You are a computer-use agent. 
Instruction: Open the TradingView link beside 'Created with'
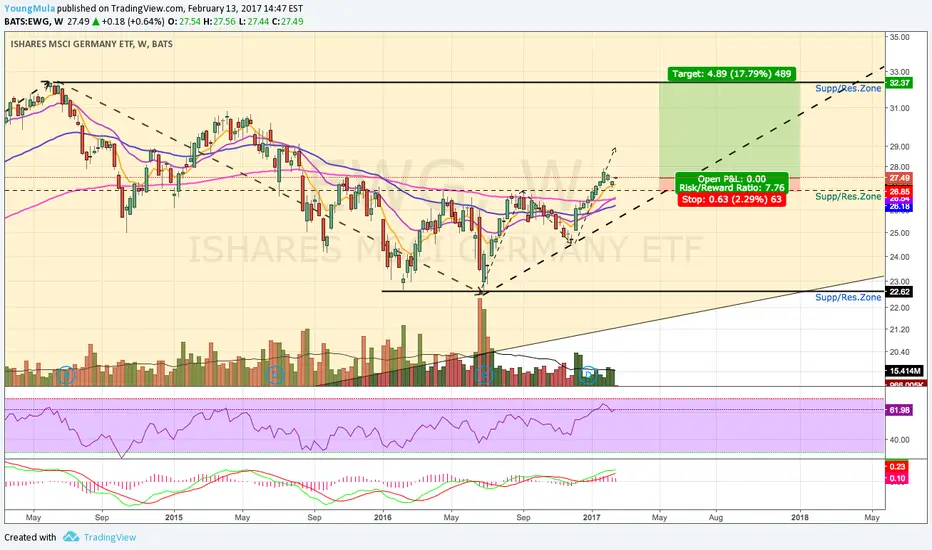109,537
